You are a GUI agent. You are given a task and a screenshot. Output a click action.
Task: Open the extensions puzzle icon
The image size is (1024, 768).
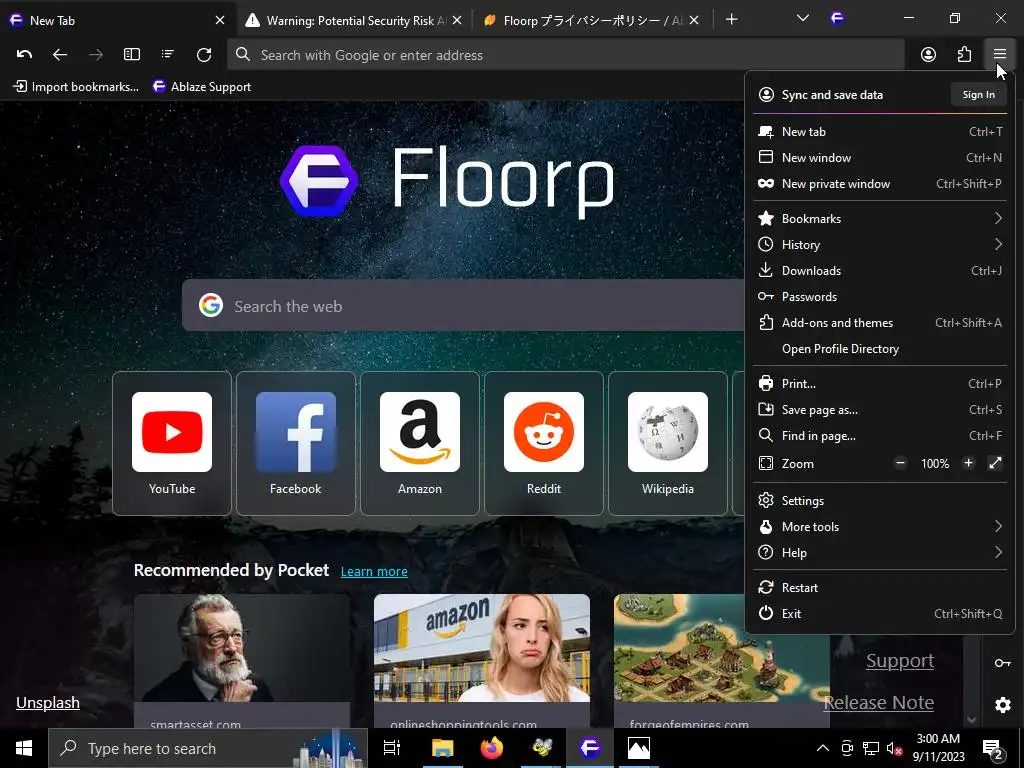964,55
